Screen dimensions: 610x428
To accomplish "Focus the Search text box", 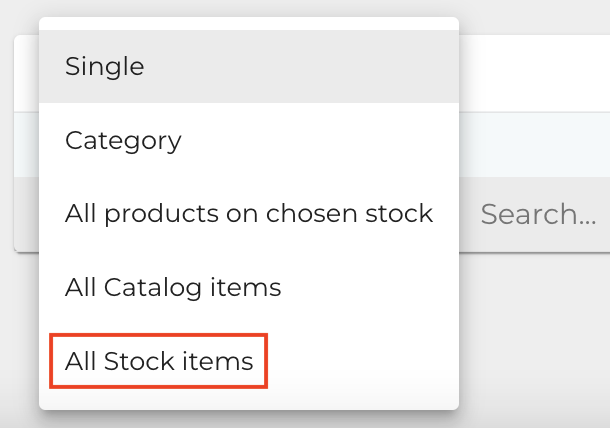I will (x=538, y=213).
